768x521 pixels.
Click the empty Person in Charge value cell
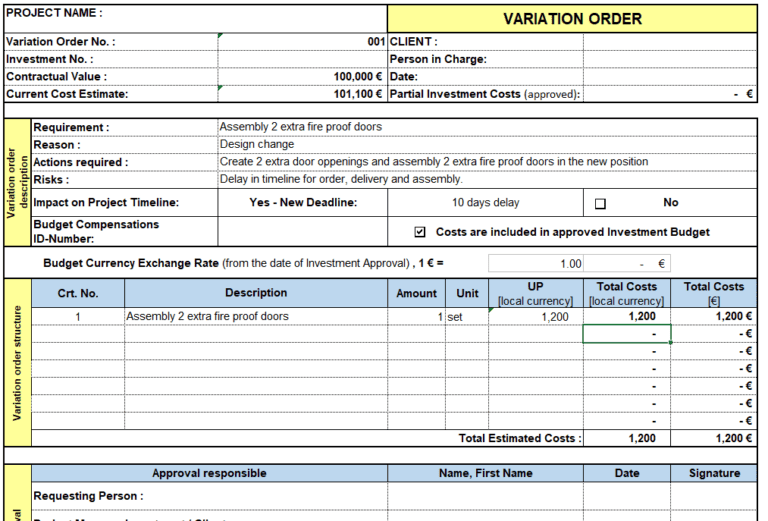coord(670,59)
